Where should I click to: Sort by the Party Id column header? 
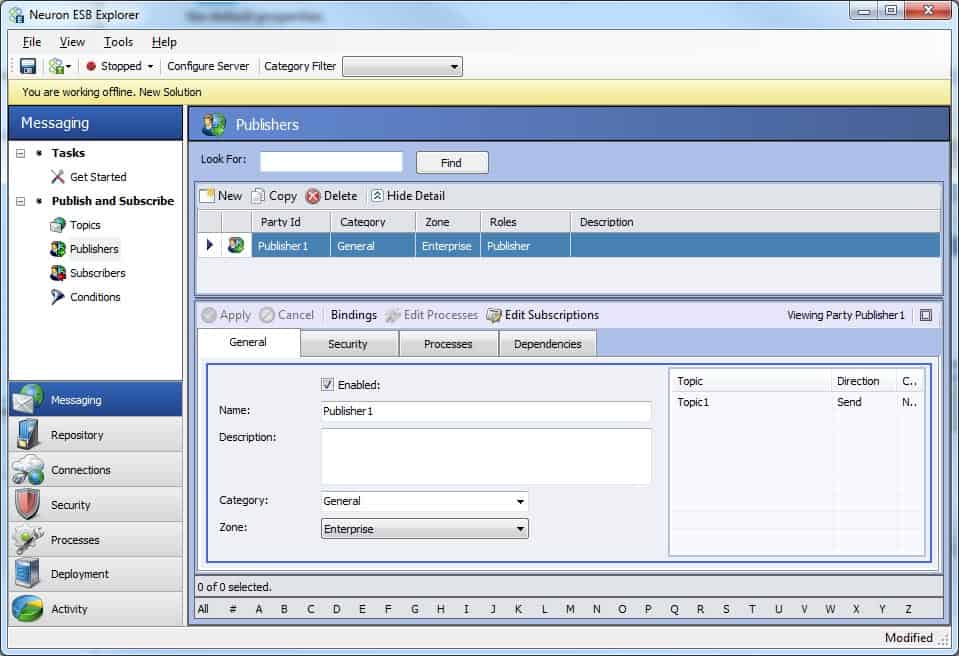[x=291, y=222]
